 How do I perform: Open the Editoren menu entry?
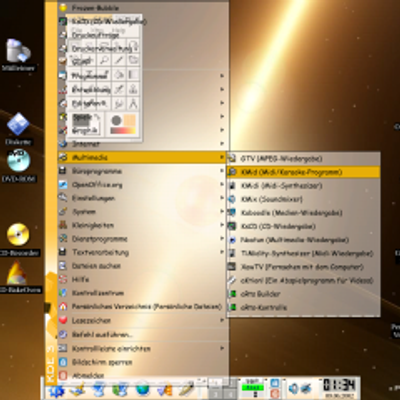[143, 103]
